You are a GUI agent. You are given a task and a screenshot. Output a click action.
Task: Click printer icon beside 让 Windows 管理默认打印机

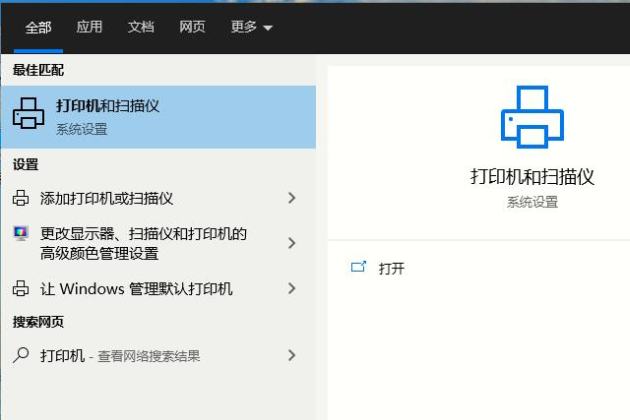click(20, 289)
